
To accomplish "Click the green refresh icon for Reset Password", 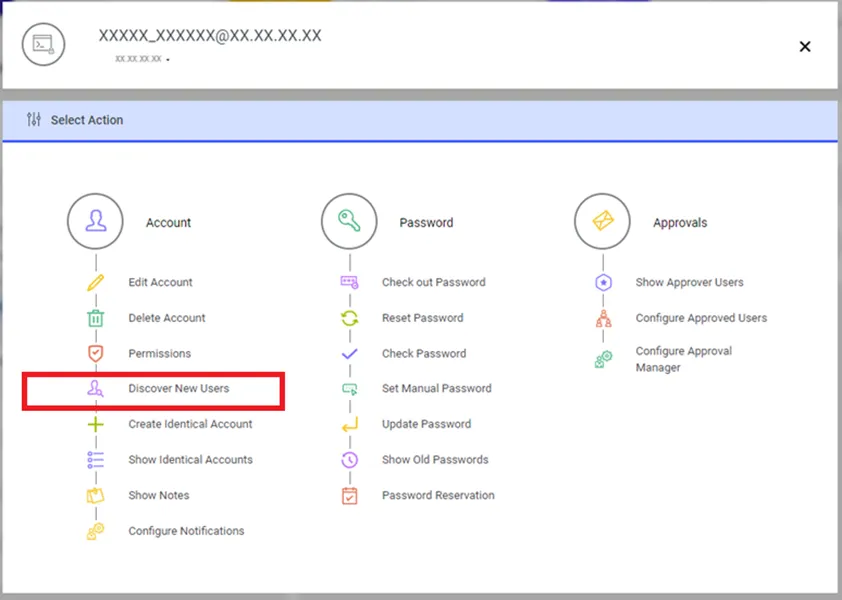I will [x=350, y=318].
